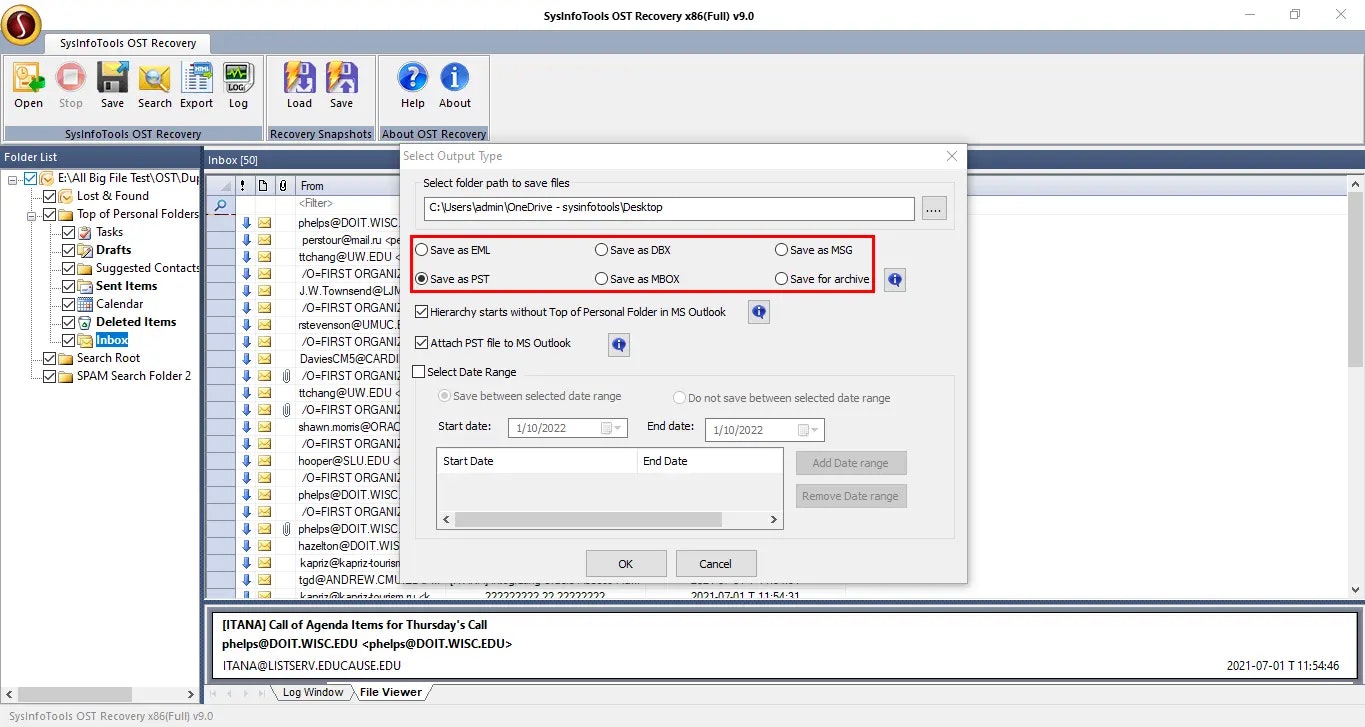
Task: Save a recovery snapshot
Action: point(342,85)
